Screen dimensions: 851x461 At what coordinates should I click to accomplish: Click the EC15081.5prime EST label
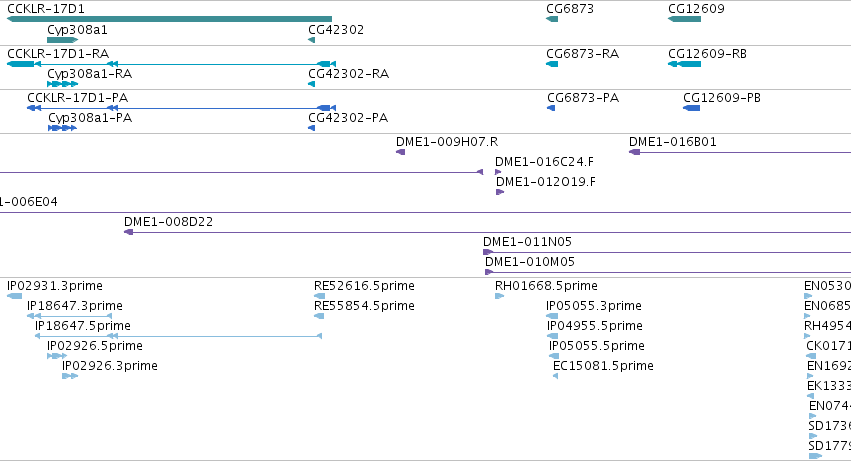click(x=603, y=366)
